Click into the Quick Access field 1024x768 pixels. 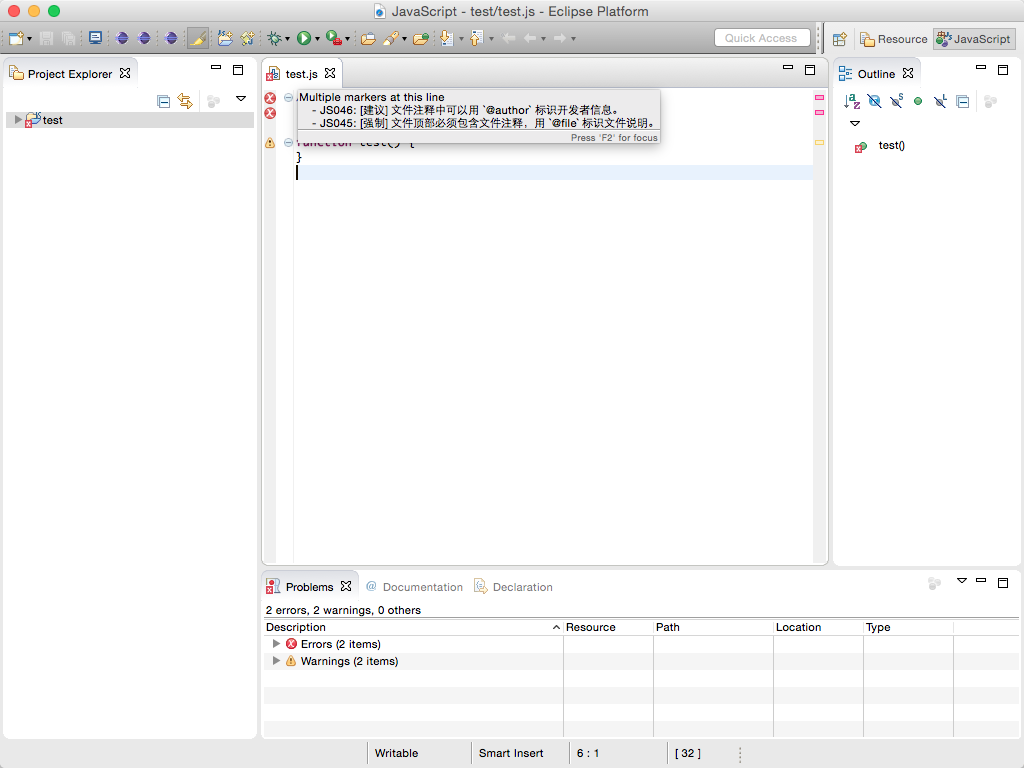click(762, 38)
